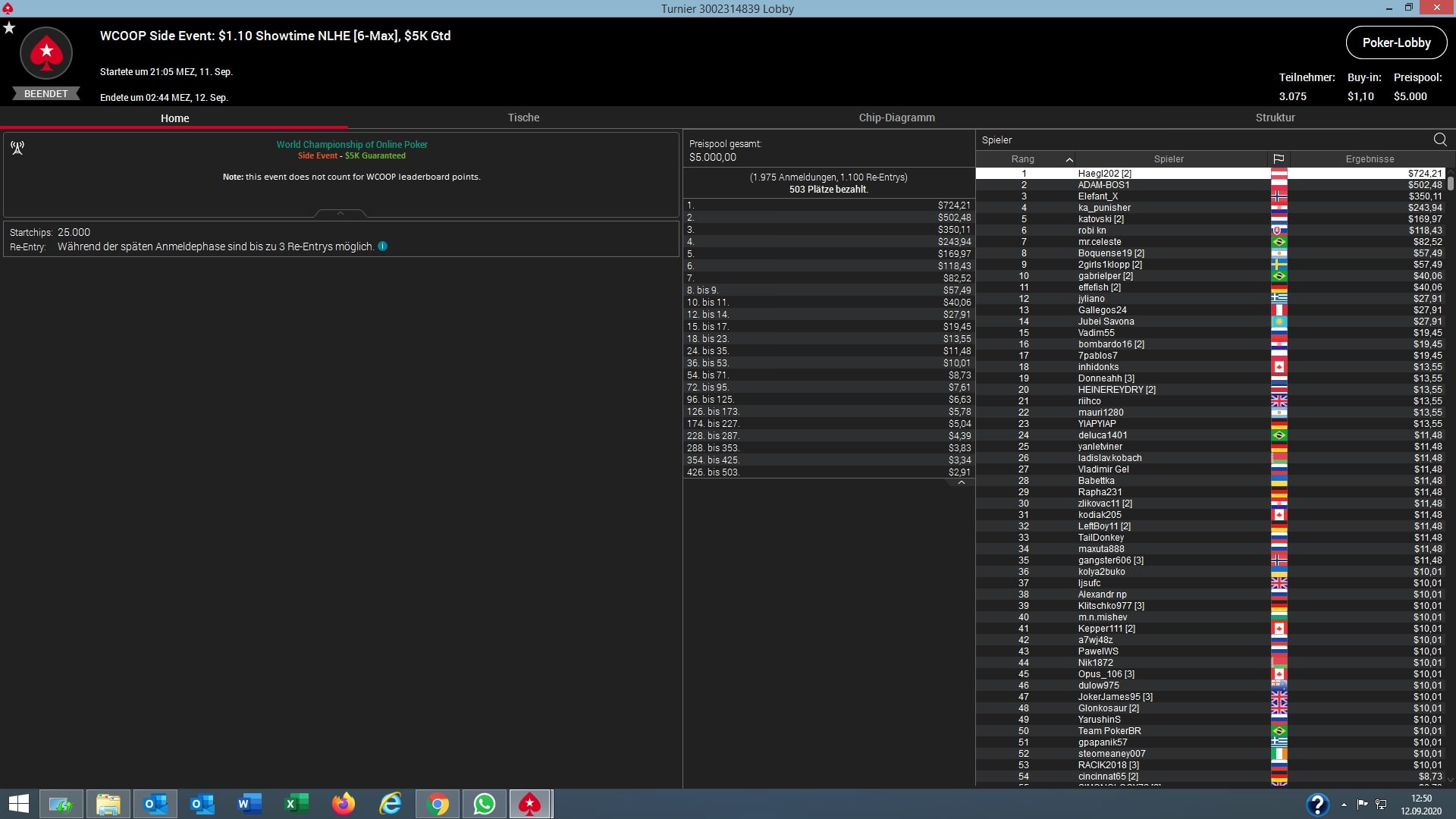The width and height of the screenshot is (1456, 819).
Task: Switch to the Struktur tab
Action: 1275,118
